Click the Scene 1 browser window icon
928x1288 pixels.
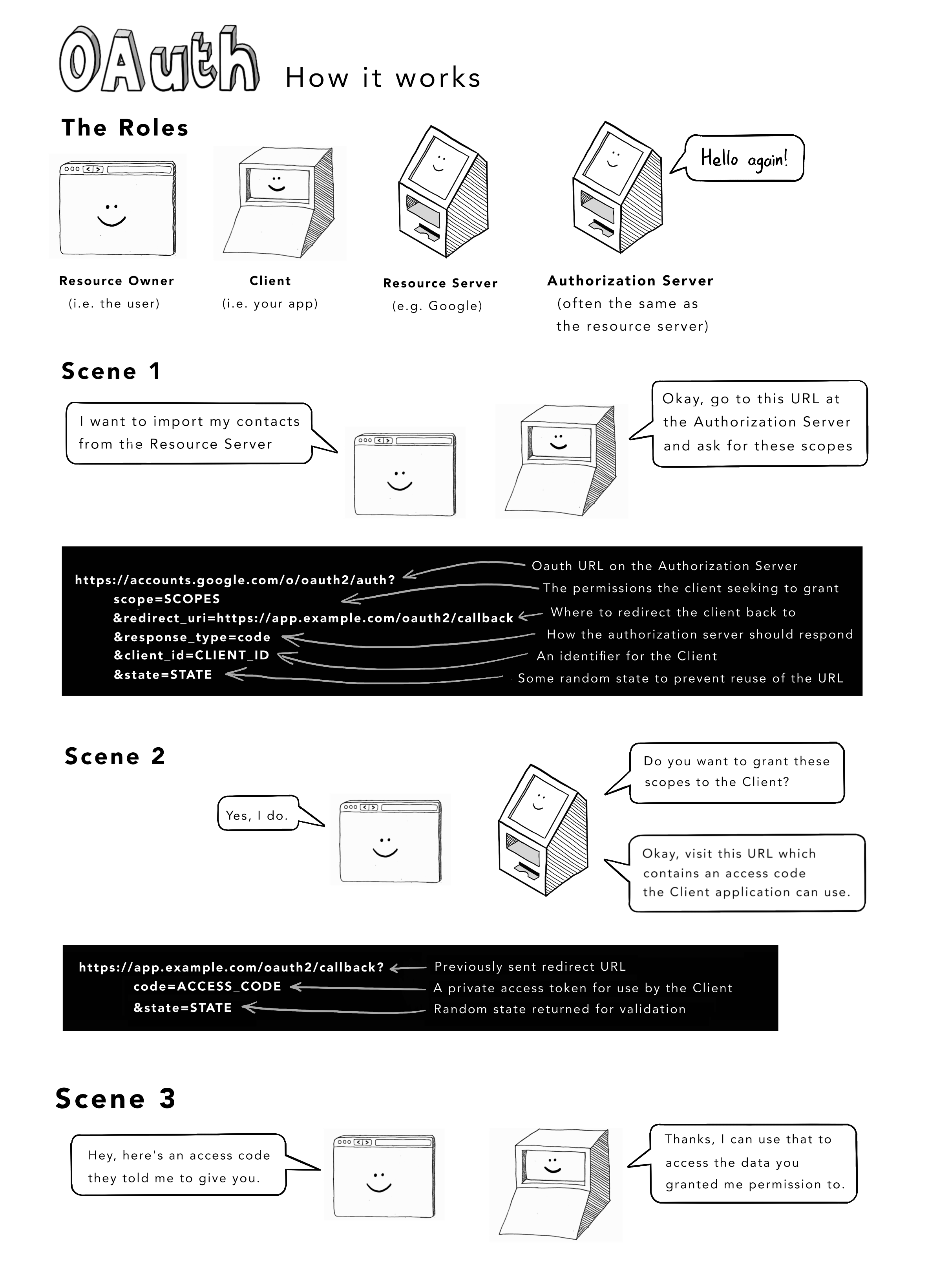(400, 455)
